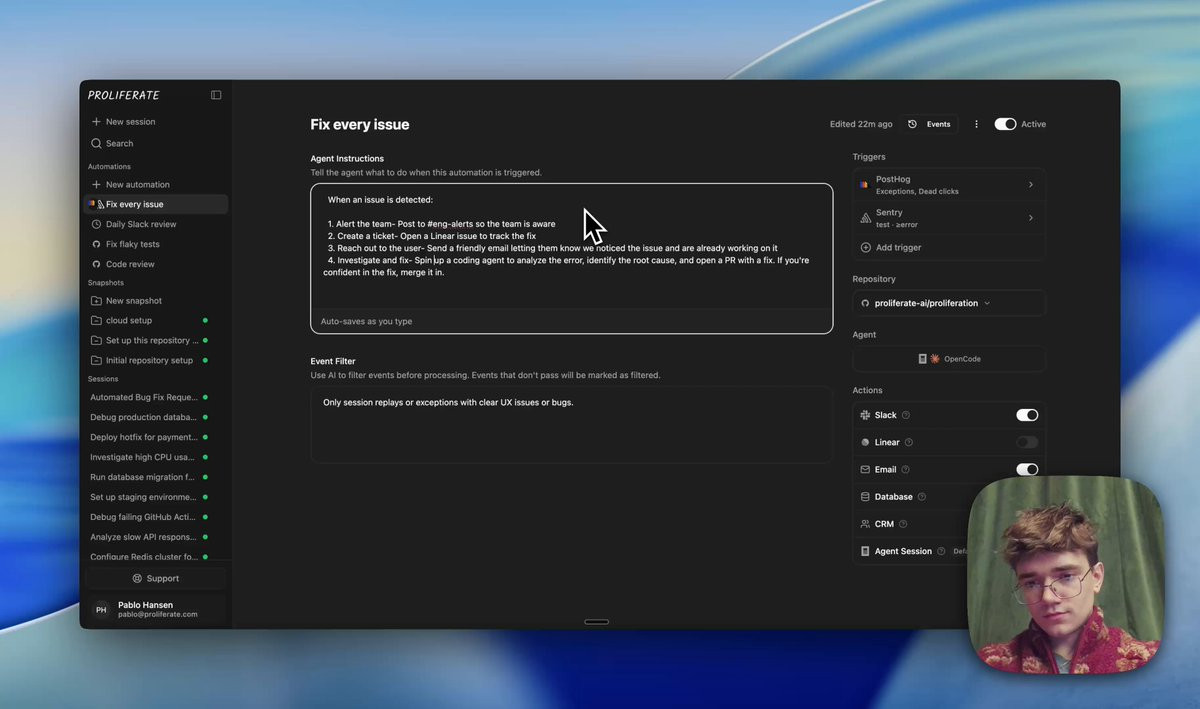This screenshot has width=1200, height=709.
Task: Expand the Sentry trigger chevron
Action: click(1031, 217)
